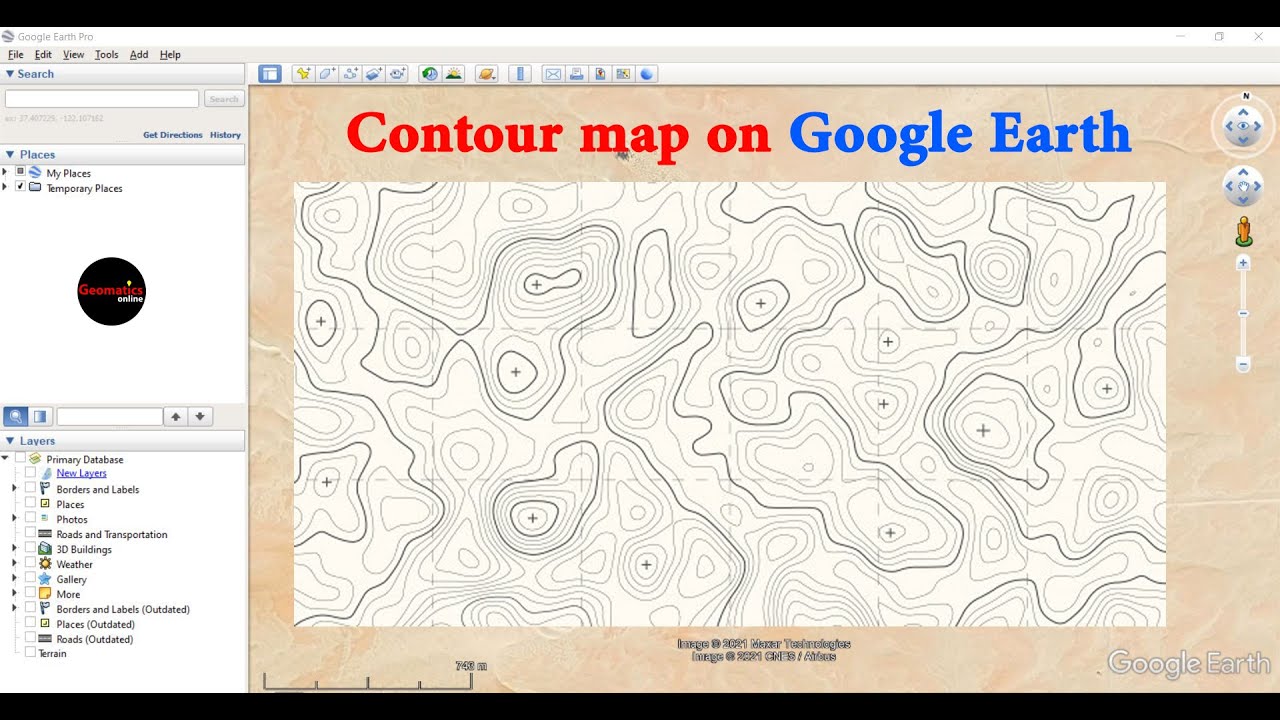Image resolution: width=1280 pixels, height=720 pixels.
Task: Click the zoom out minus button
Action: click(1243, 365)
